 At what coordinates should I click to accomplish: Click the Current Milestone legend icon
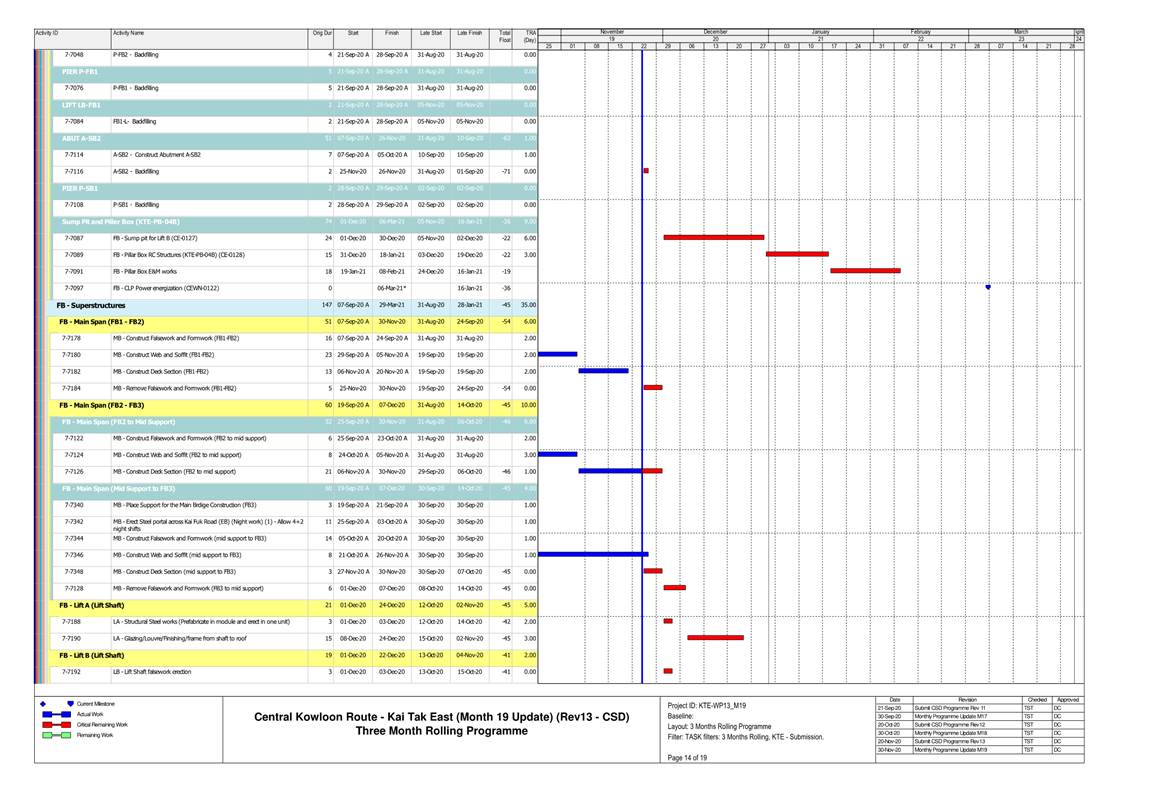click(70, 704)
